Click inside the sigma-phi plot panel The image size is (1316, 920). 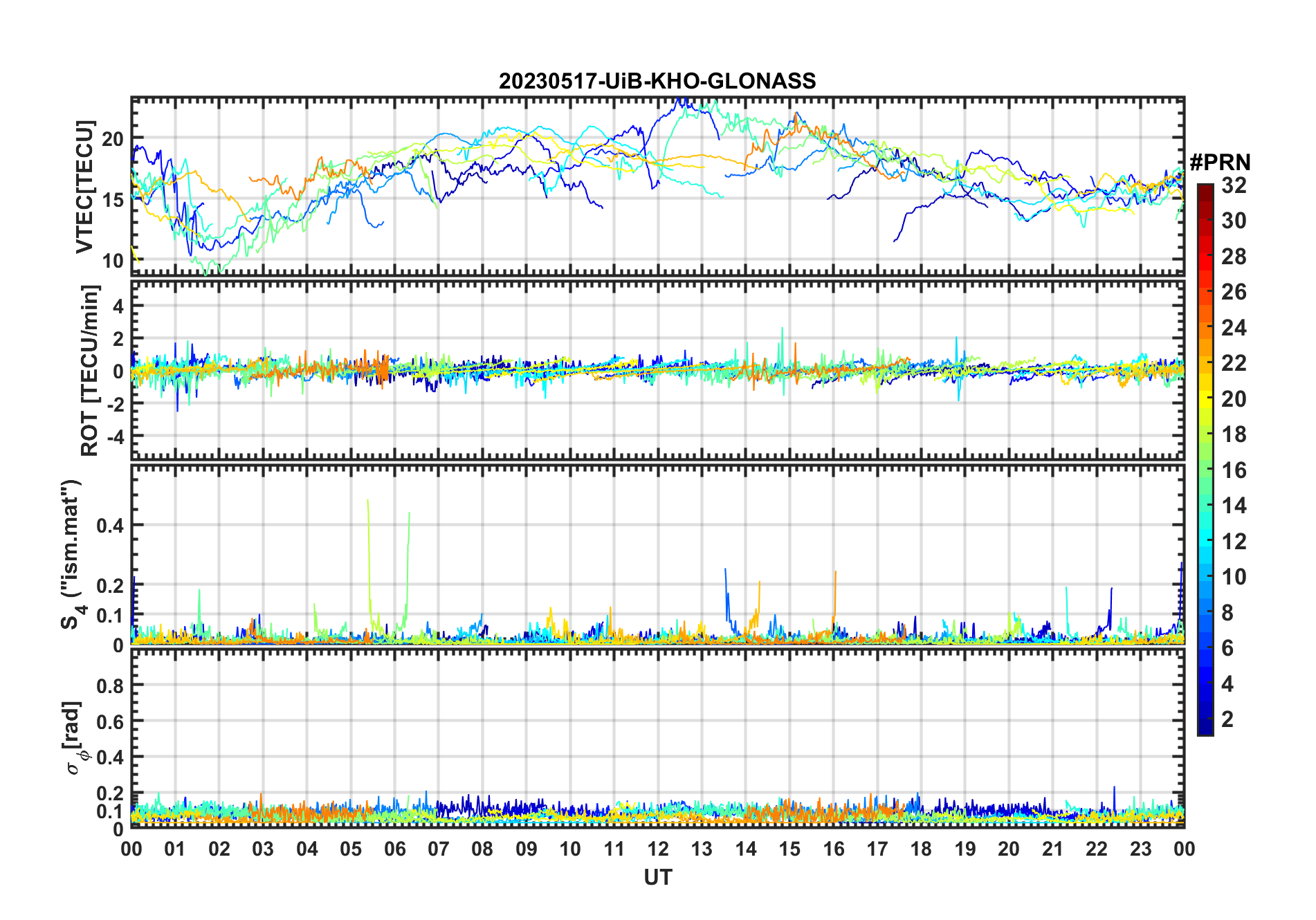[x=657, y=738]
